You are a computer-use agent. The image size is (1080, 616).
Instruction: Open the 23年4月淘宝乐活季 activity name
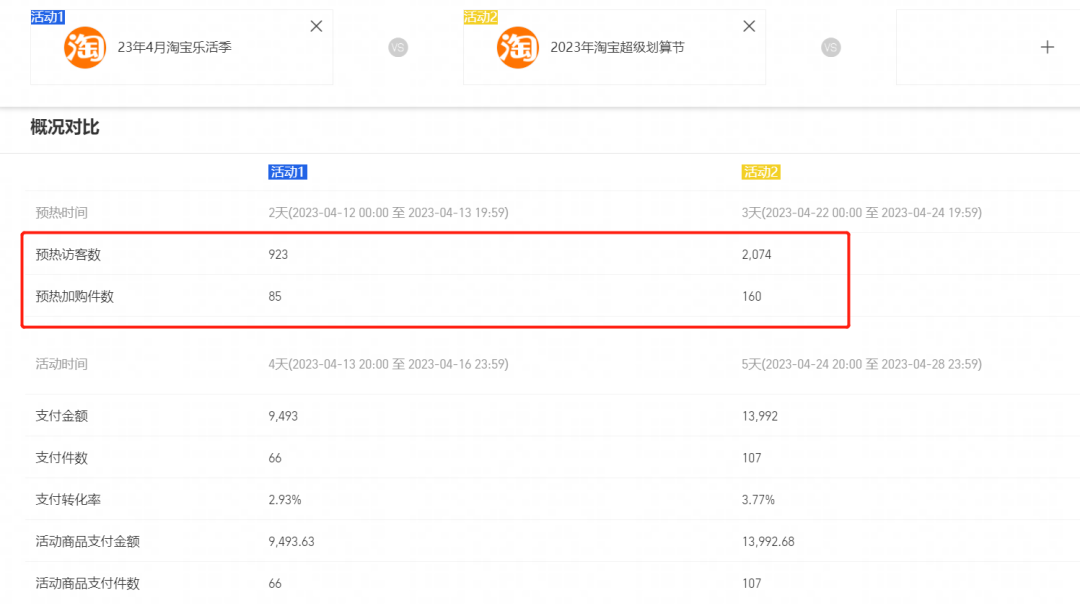[x=175, y=47]
